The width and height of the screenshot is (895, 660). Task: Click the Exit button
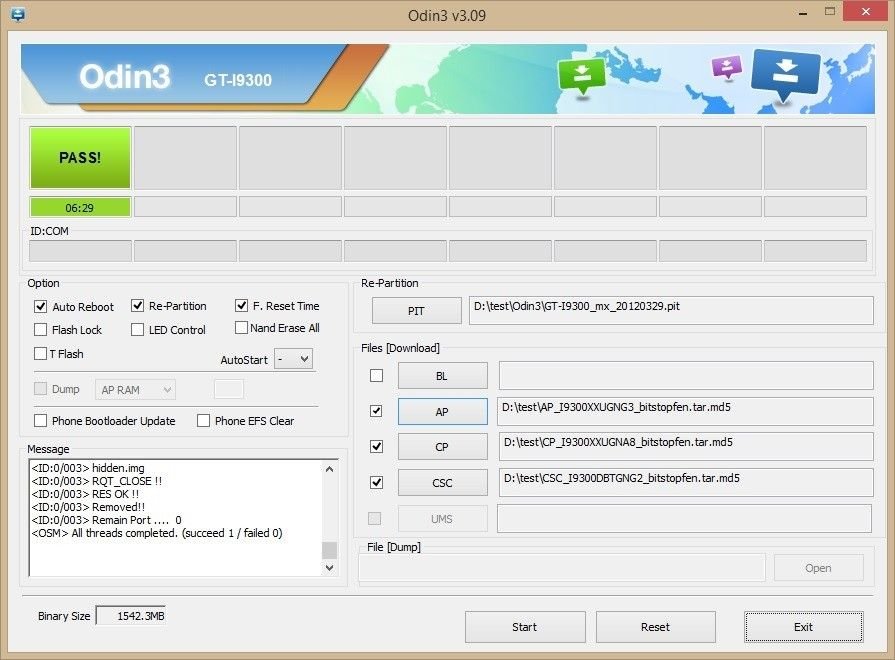(x=804, y=627)
